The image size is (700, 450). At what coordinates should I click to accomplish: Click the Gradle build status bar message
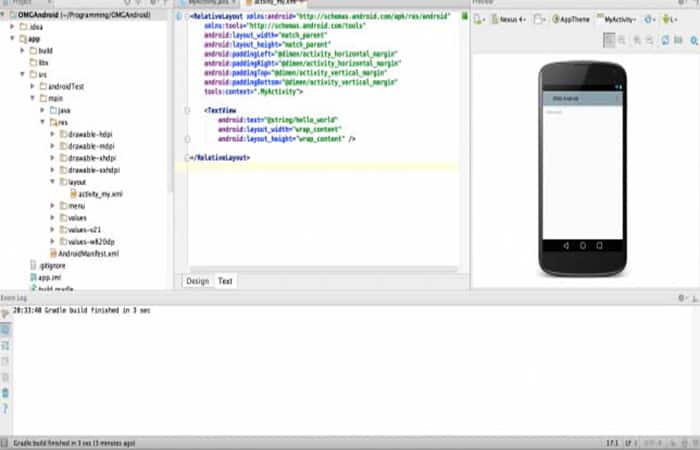74,443
